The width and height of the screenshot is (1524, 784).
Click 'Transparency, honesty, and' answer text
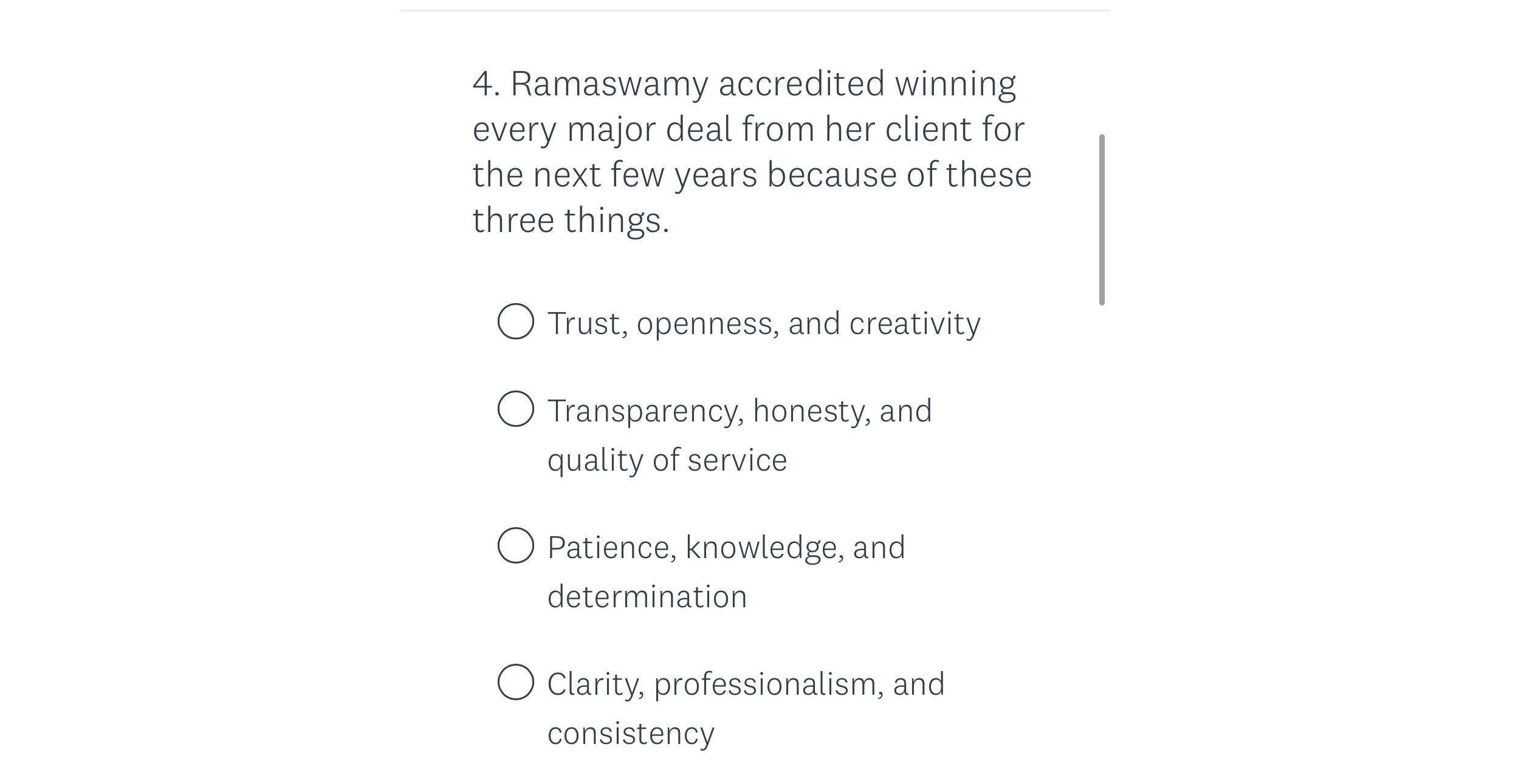[740, 410]
